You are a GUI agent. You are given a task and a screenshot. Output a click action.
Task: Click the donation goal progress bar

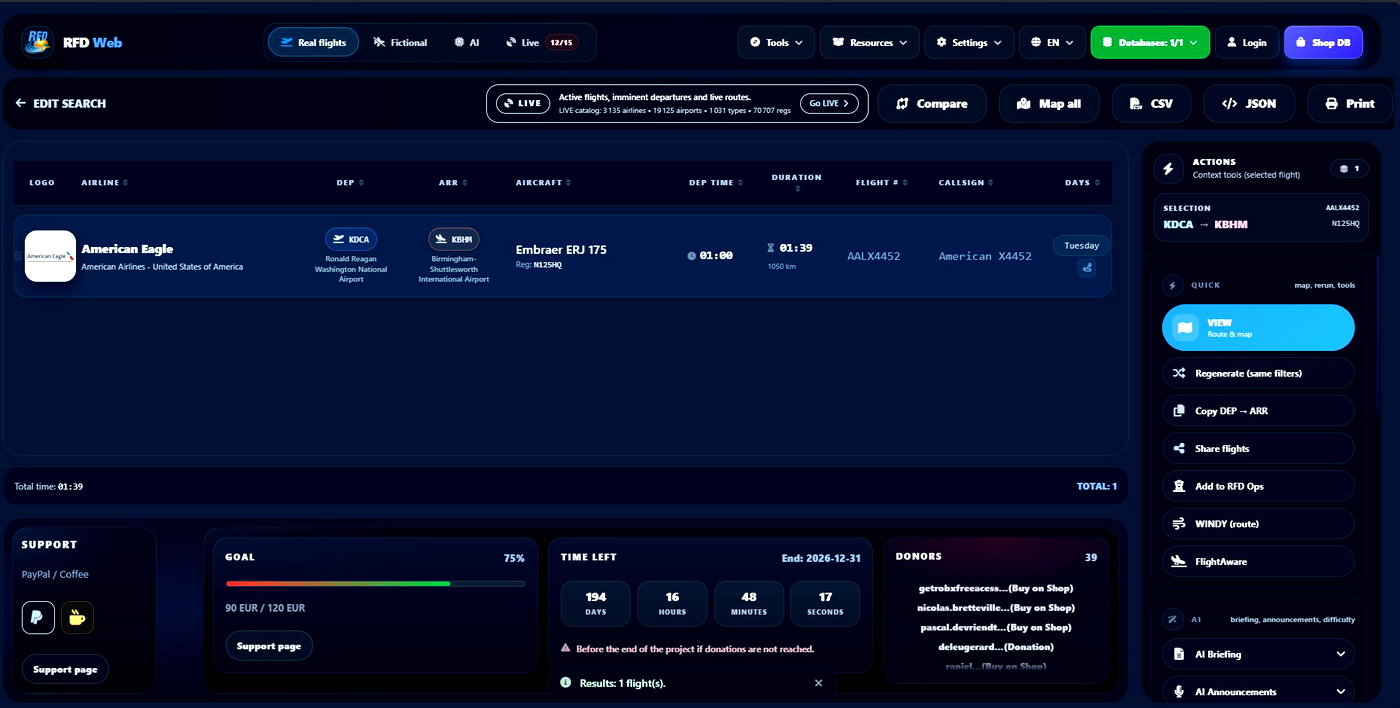point(375,583)
